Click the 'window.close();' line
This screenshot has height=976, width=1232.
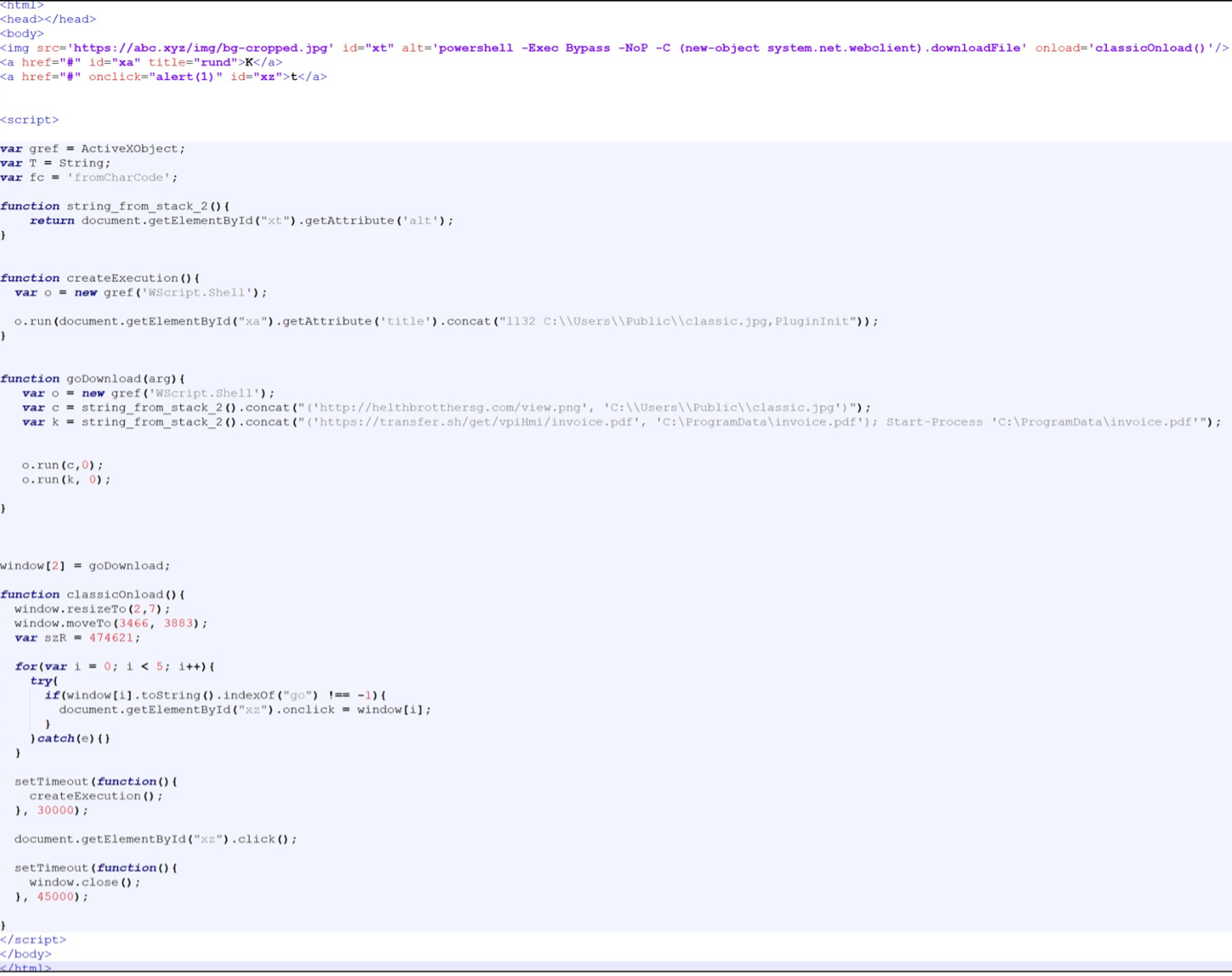pos(85,882)
